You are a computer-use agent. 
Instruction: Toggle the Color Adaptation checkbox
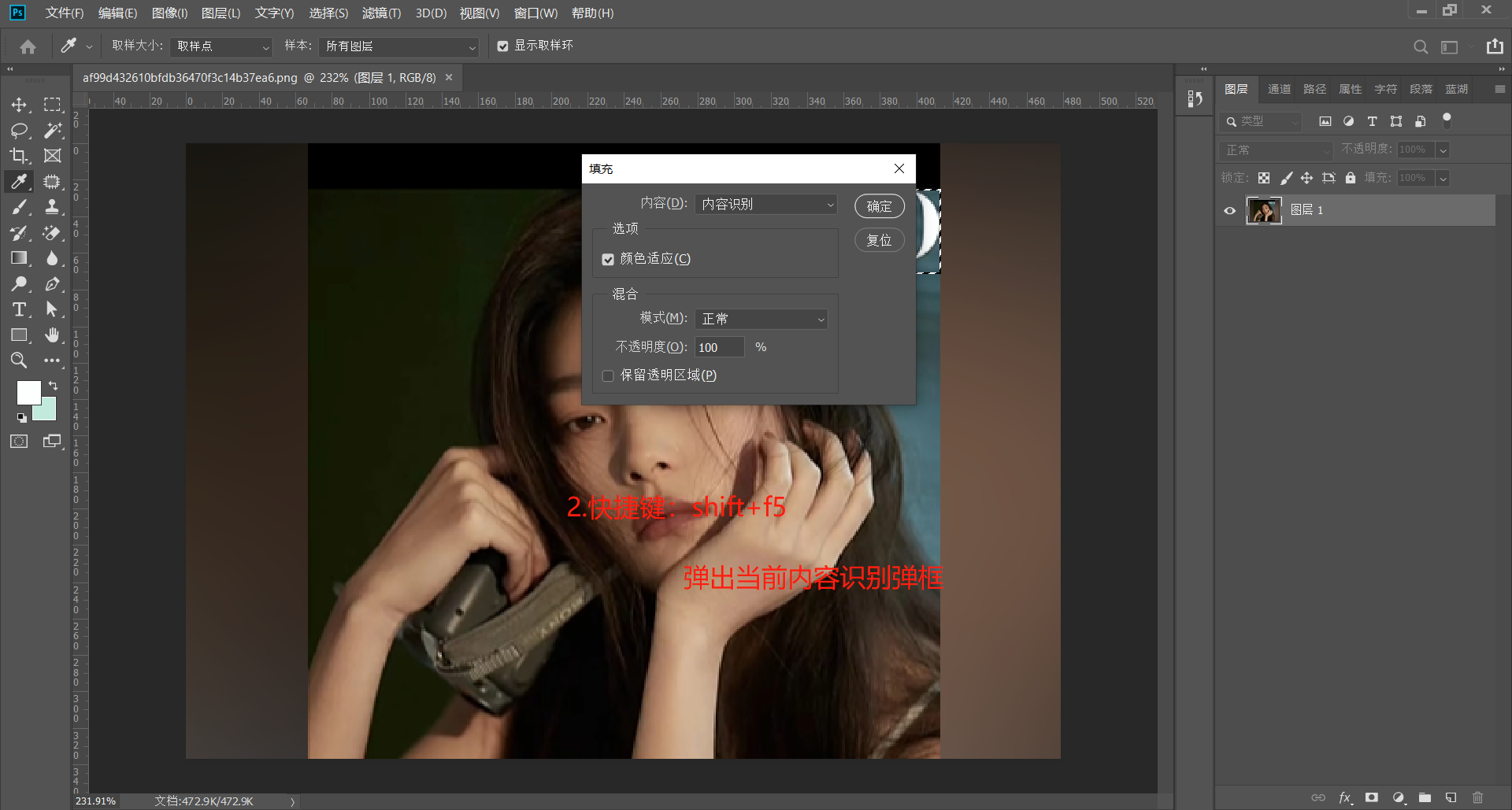click(608, 259)
